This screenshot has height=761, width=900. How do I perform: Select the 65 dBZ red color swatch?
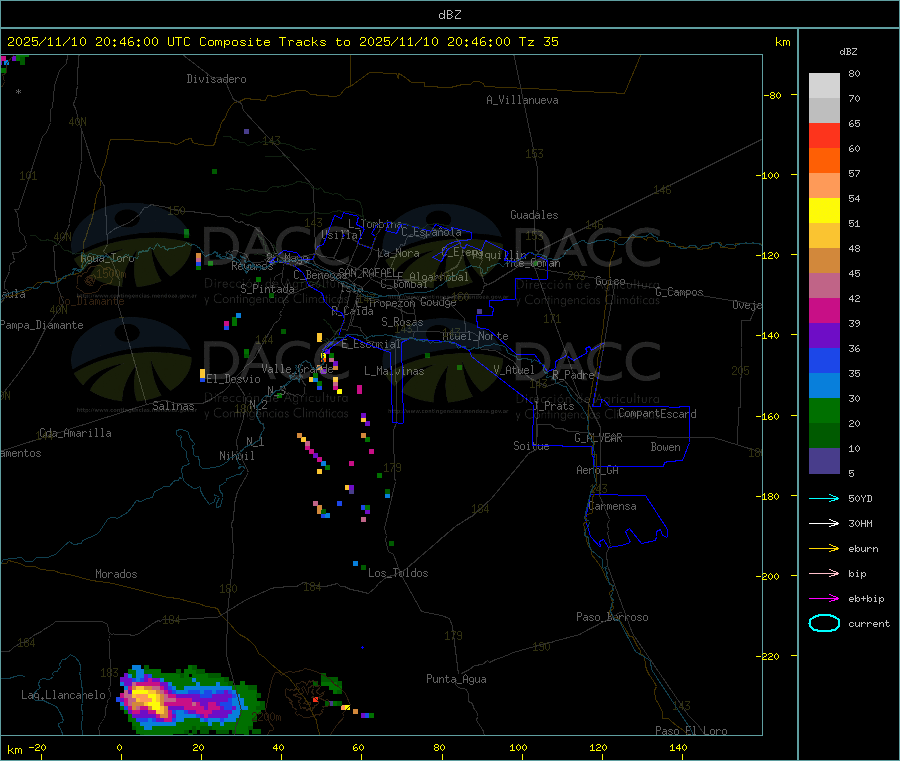point(824,135)
